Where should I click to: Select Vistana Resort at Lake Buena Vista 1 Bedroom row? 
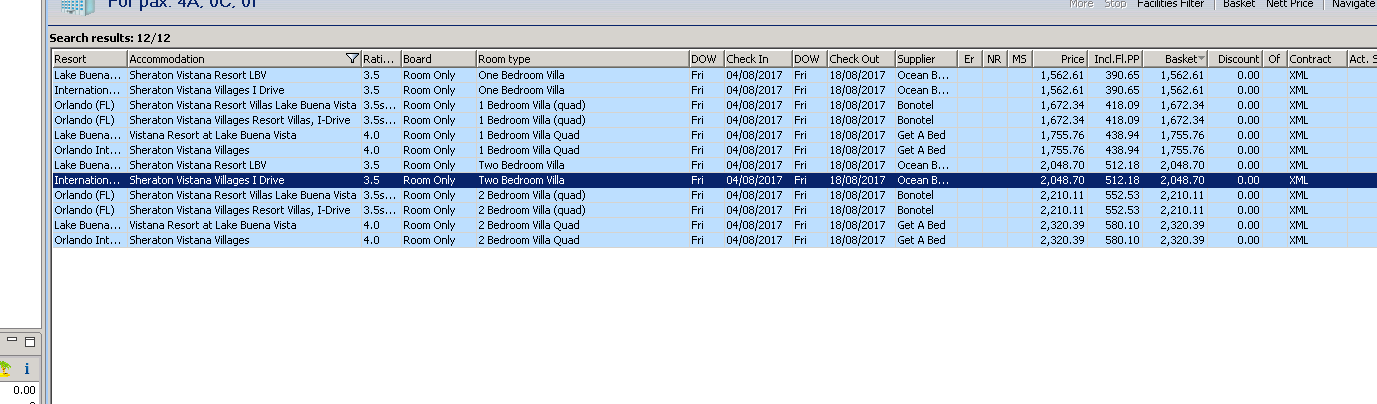click(714, 135)
